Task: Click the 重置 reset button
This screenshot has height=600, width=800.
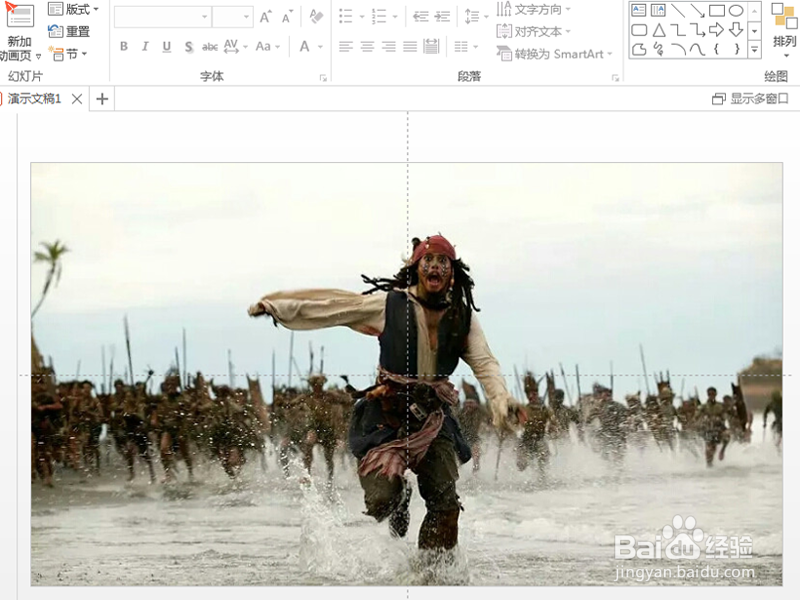Action: pyautogui.click(x=69, y=32)
